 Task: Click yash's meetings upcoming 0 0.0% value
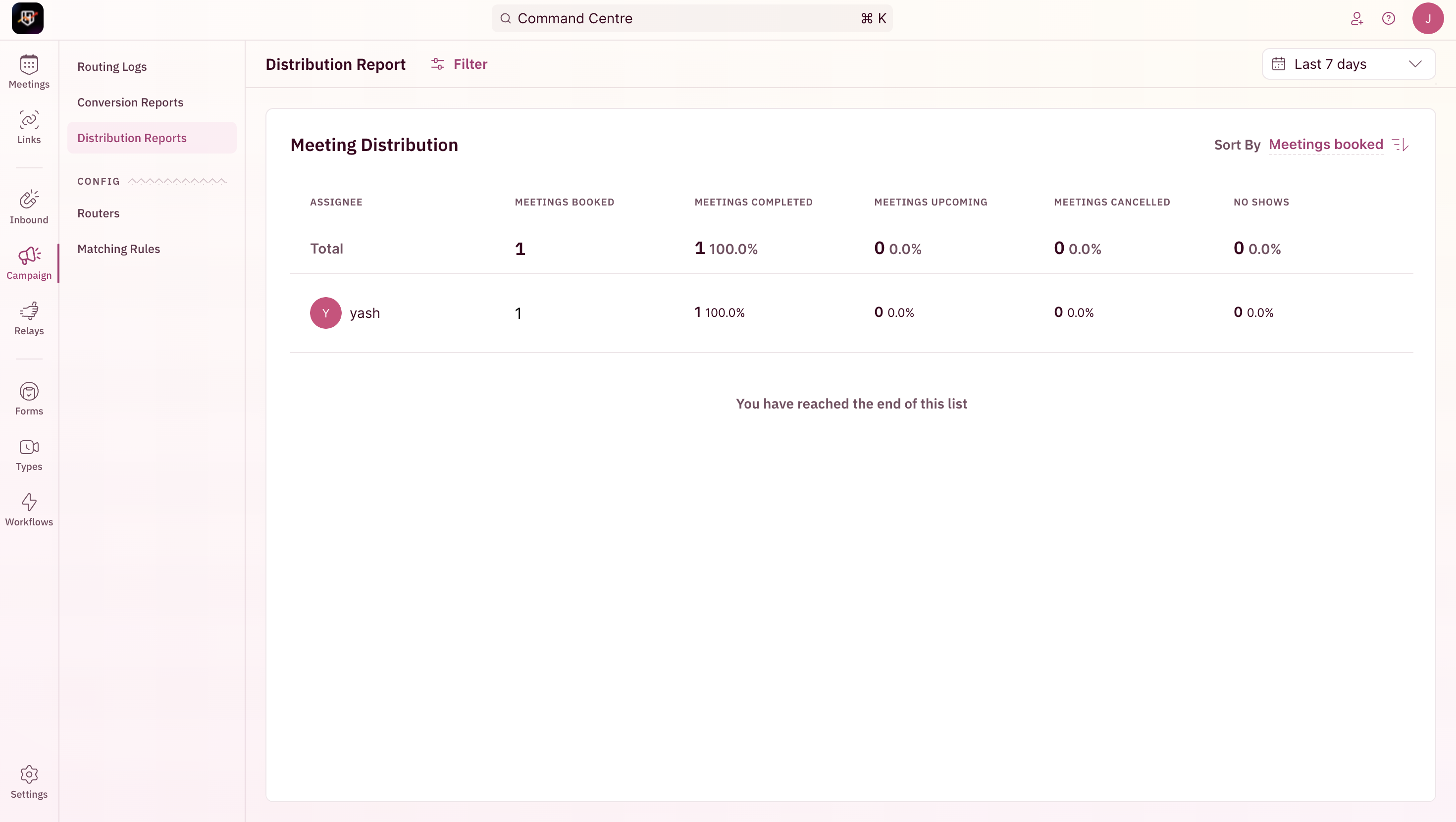tap(893, 312)
